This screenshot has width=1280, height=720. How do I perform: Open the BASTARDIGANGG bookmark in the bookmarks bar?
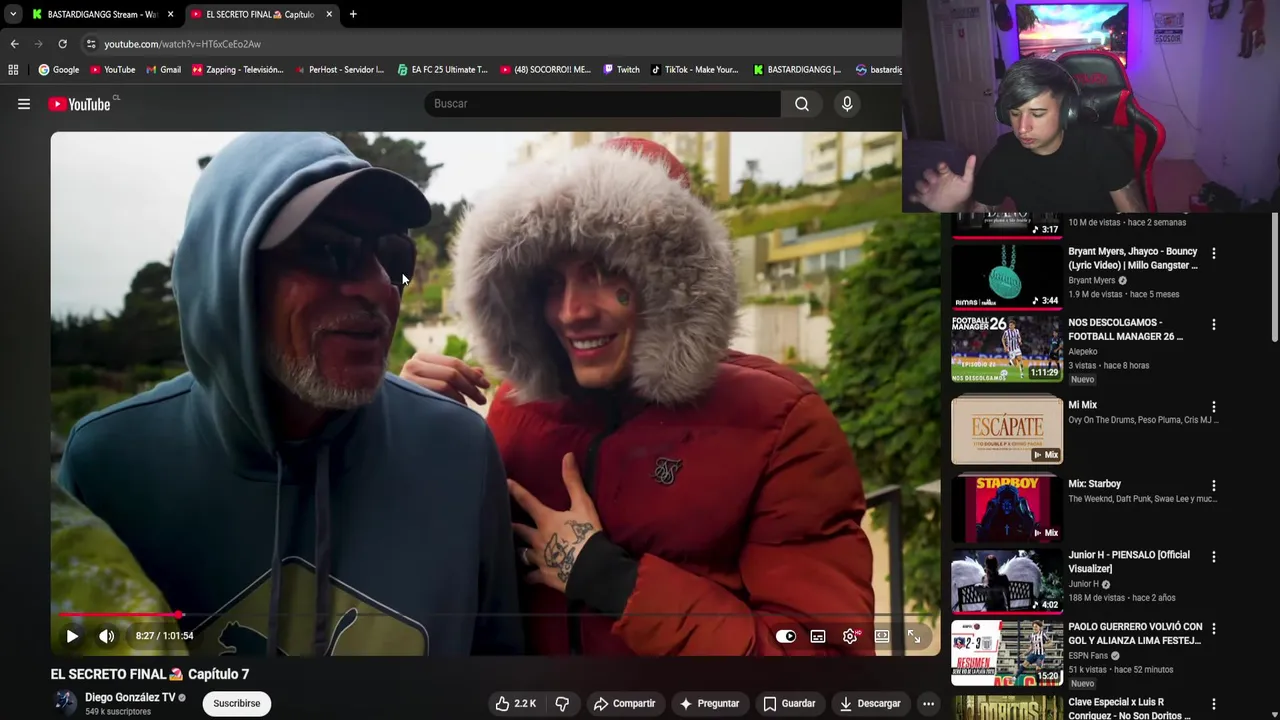point(797,70)
